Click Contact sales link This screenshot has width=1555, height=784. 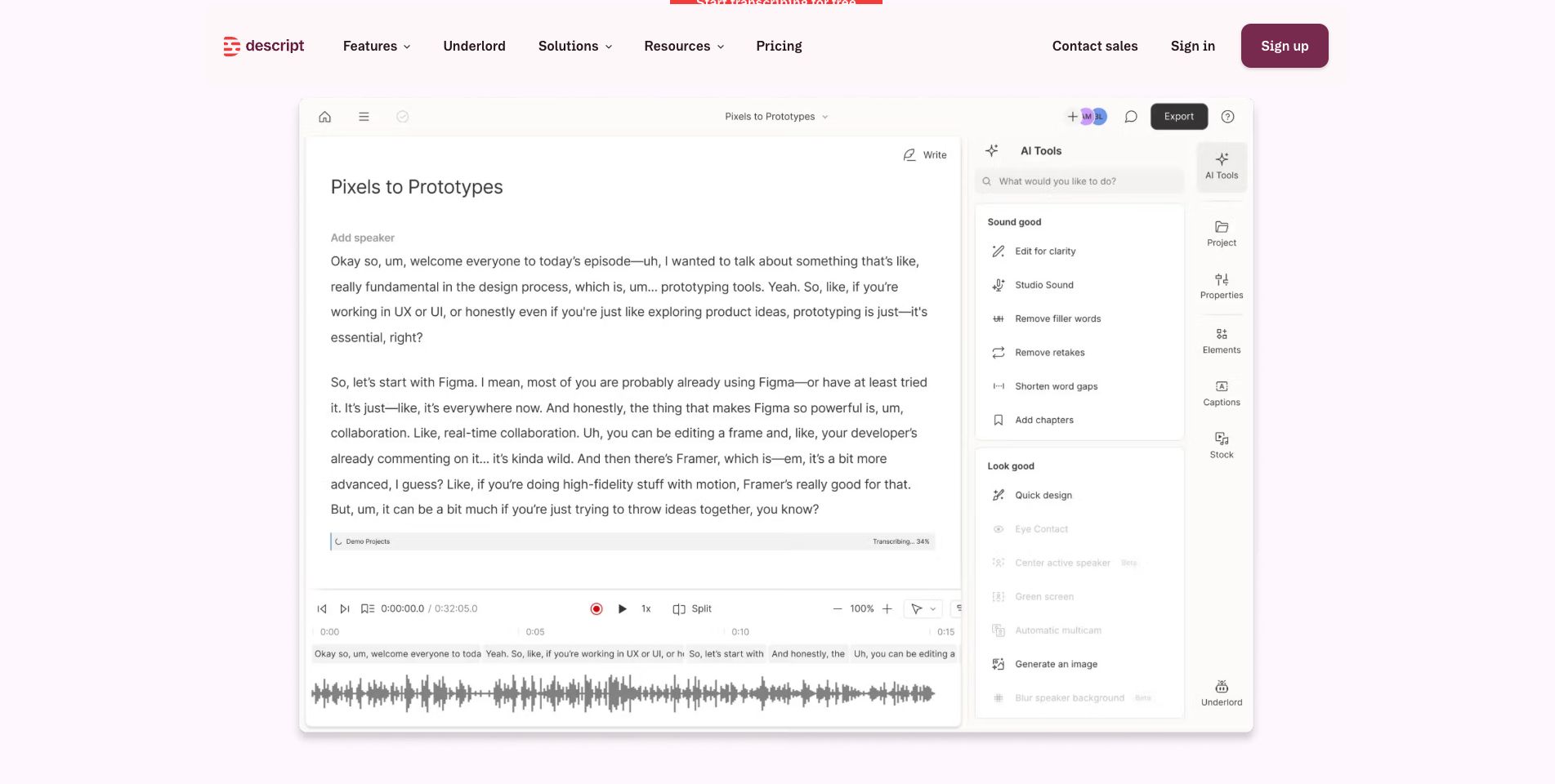pyautogui.click(x=1095, y=46)
